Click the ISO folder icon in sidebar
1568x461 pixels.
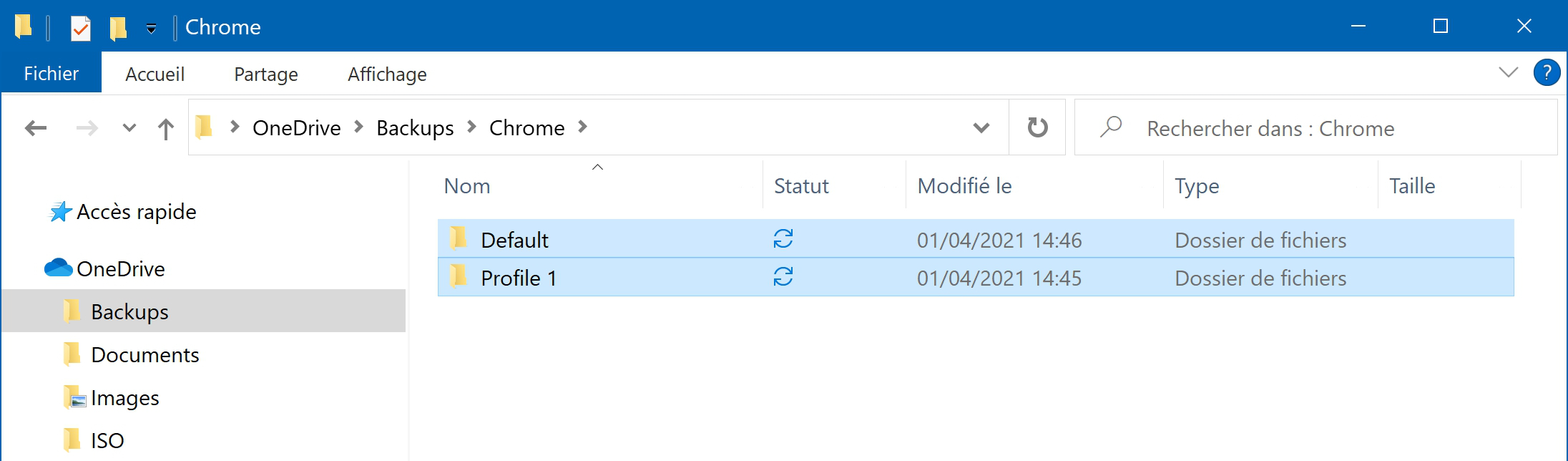[x=72, y=440]
